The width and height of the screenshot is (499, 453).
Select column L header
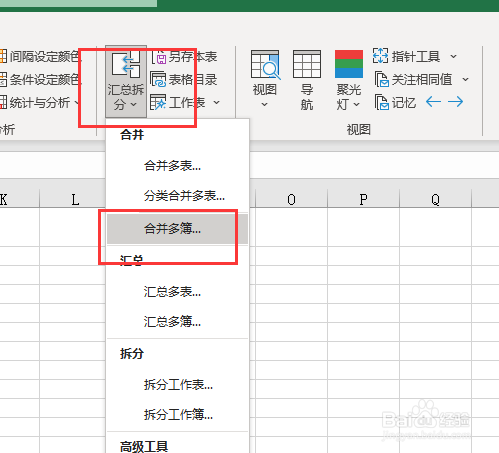tap(73, 199)
